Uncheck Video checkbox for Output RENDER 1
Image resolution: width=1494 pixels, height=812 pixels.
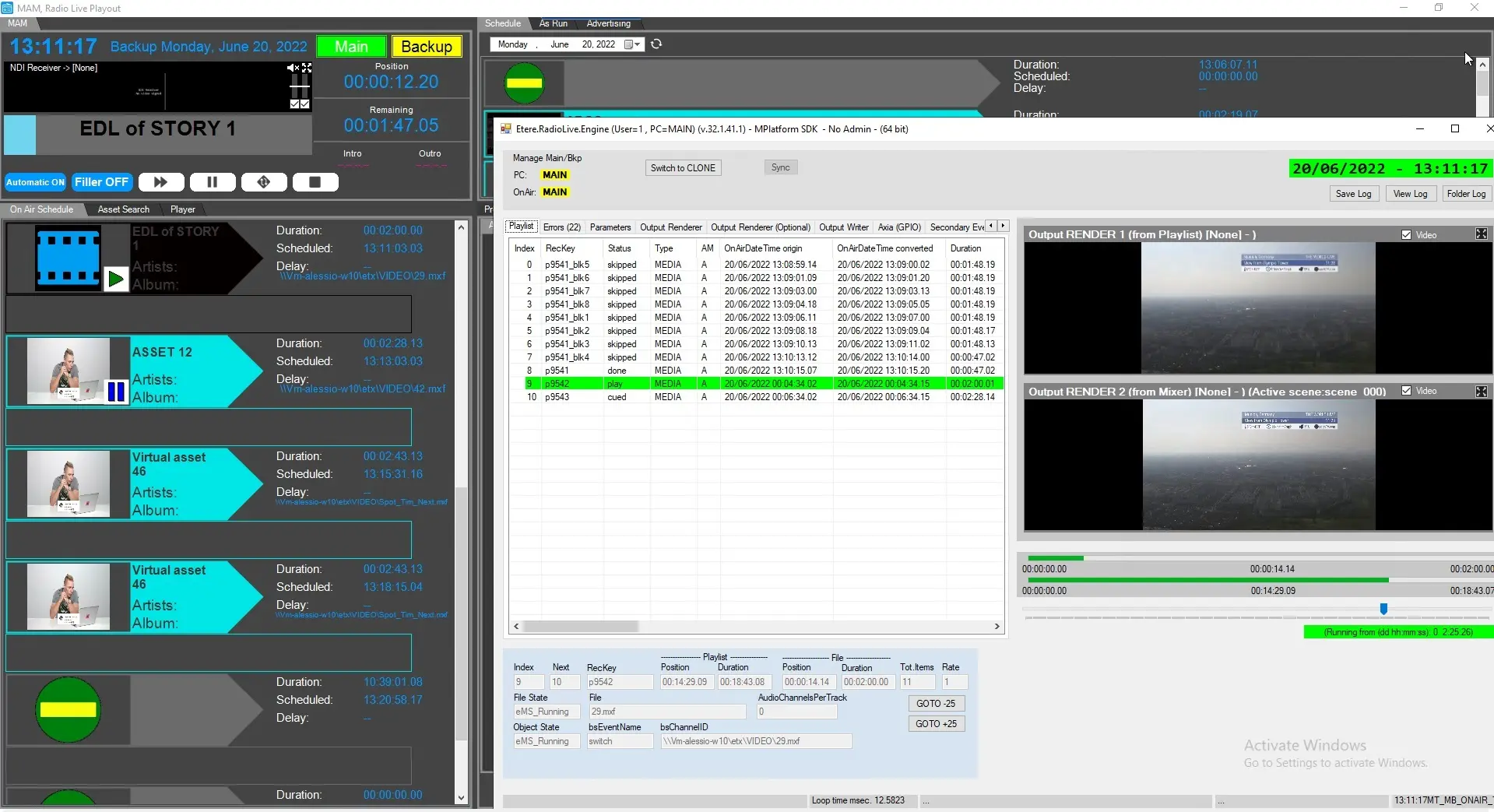1406,235
